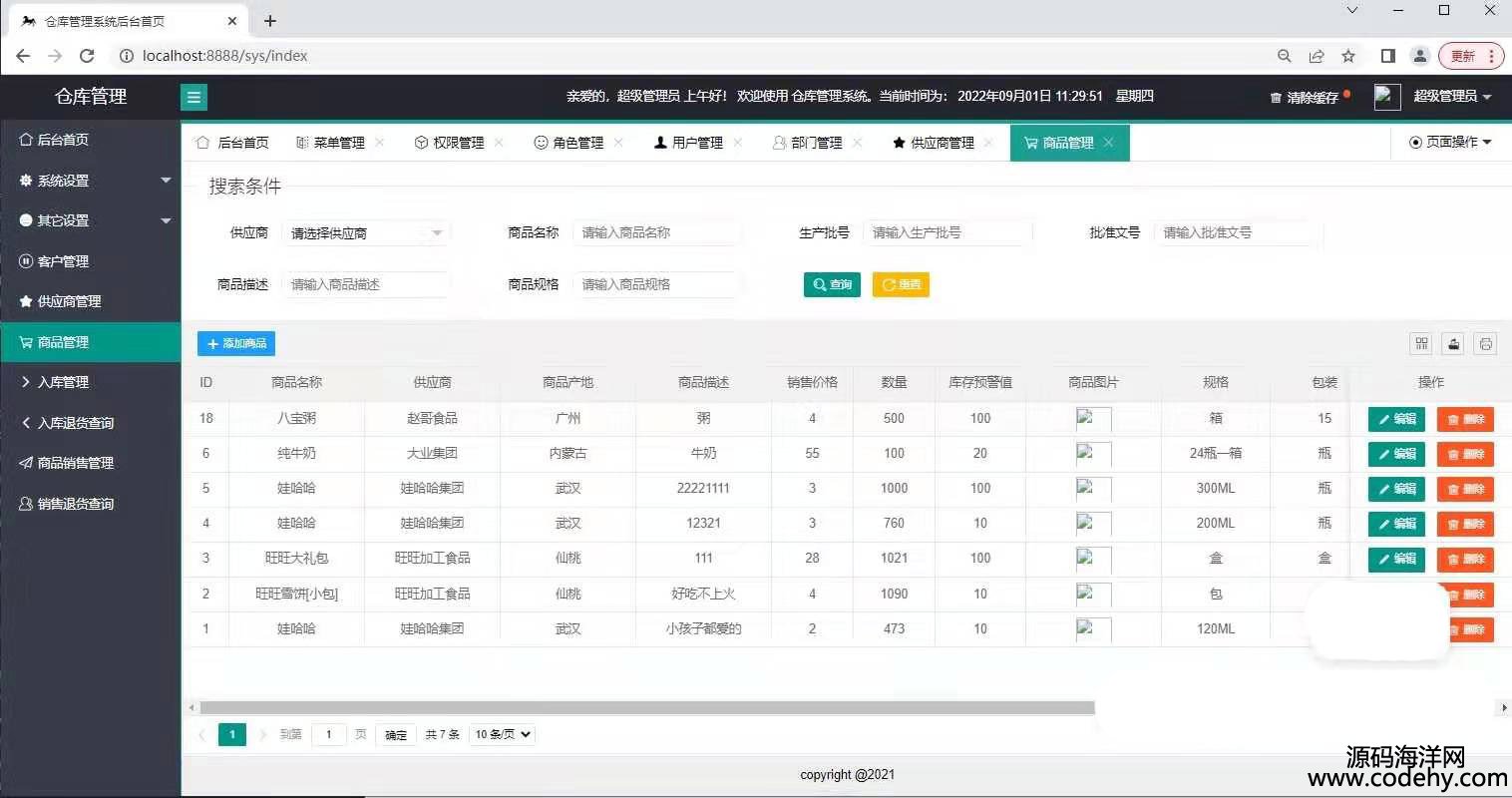Bookmark this page with the star icon
This screenshot has width=1512, height=798.
(x=1348, y=56)
